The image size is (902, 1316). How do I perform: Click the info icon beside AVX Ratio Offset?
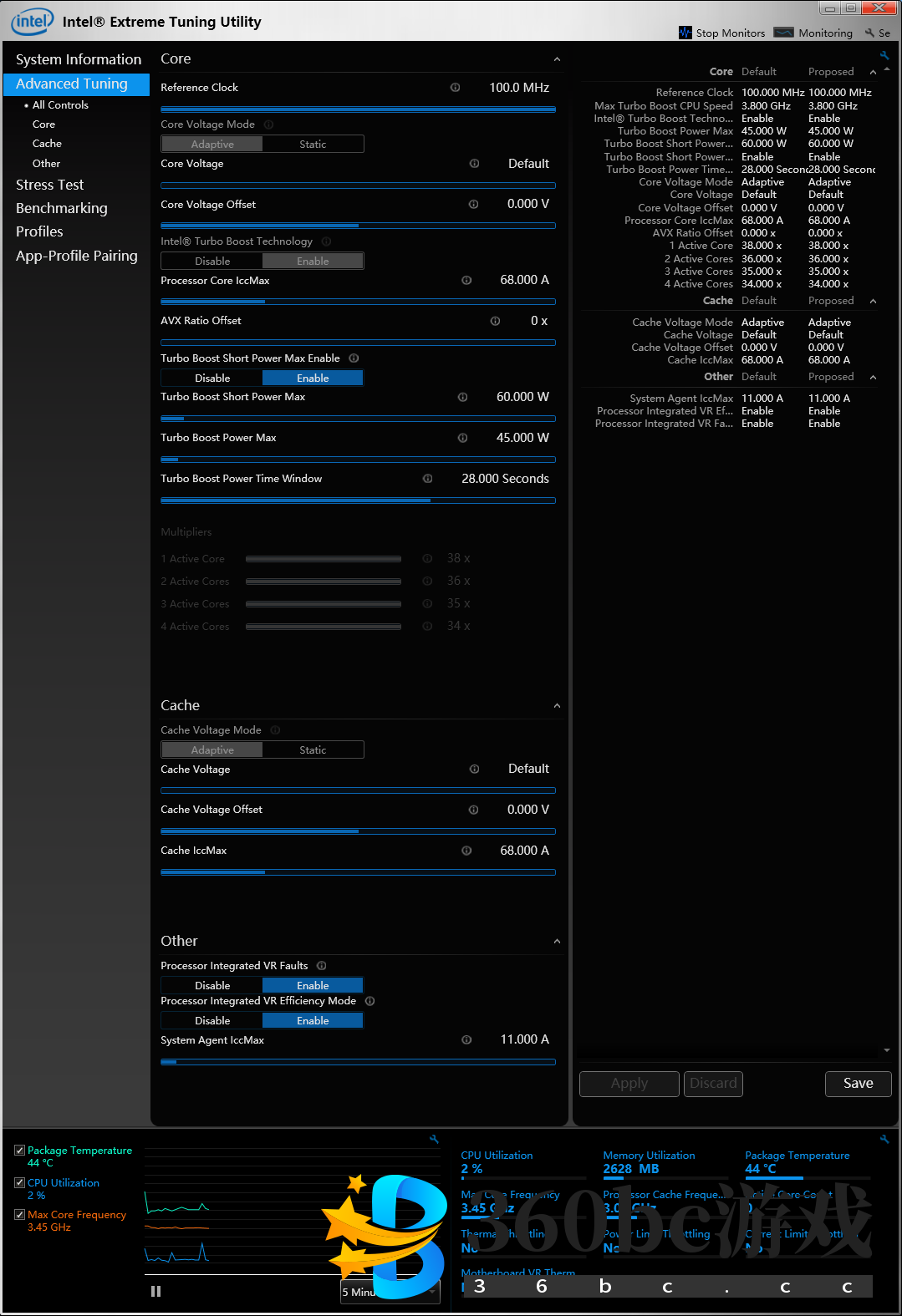coord(495,322)
